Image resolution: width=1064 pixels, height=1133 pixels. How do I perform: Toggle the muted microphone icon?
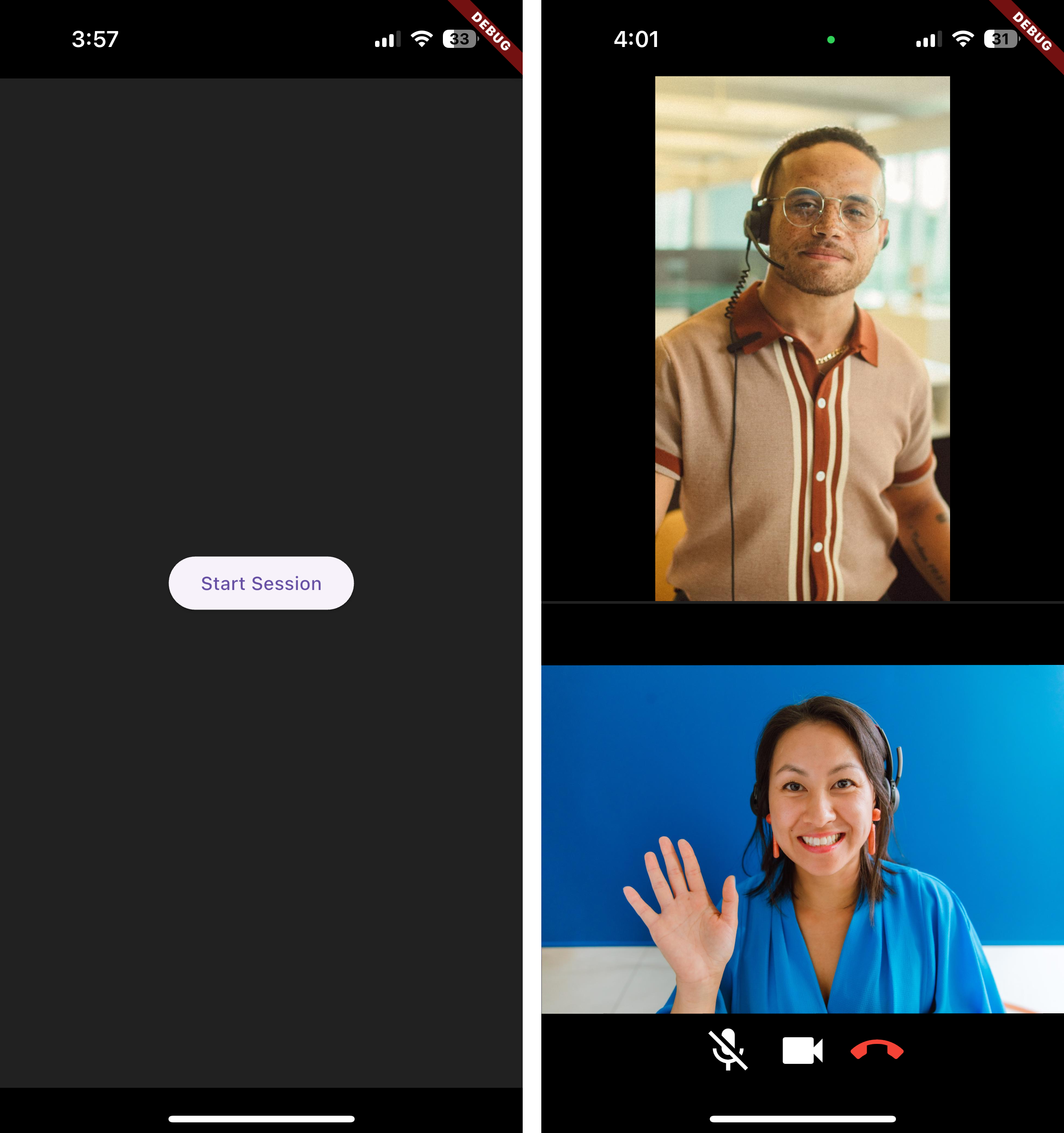click(x=728, y=1050)
